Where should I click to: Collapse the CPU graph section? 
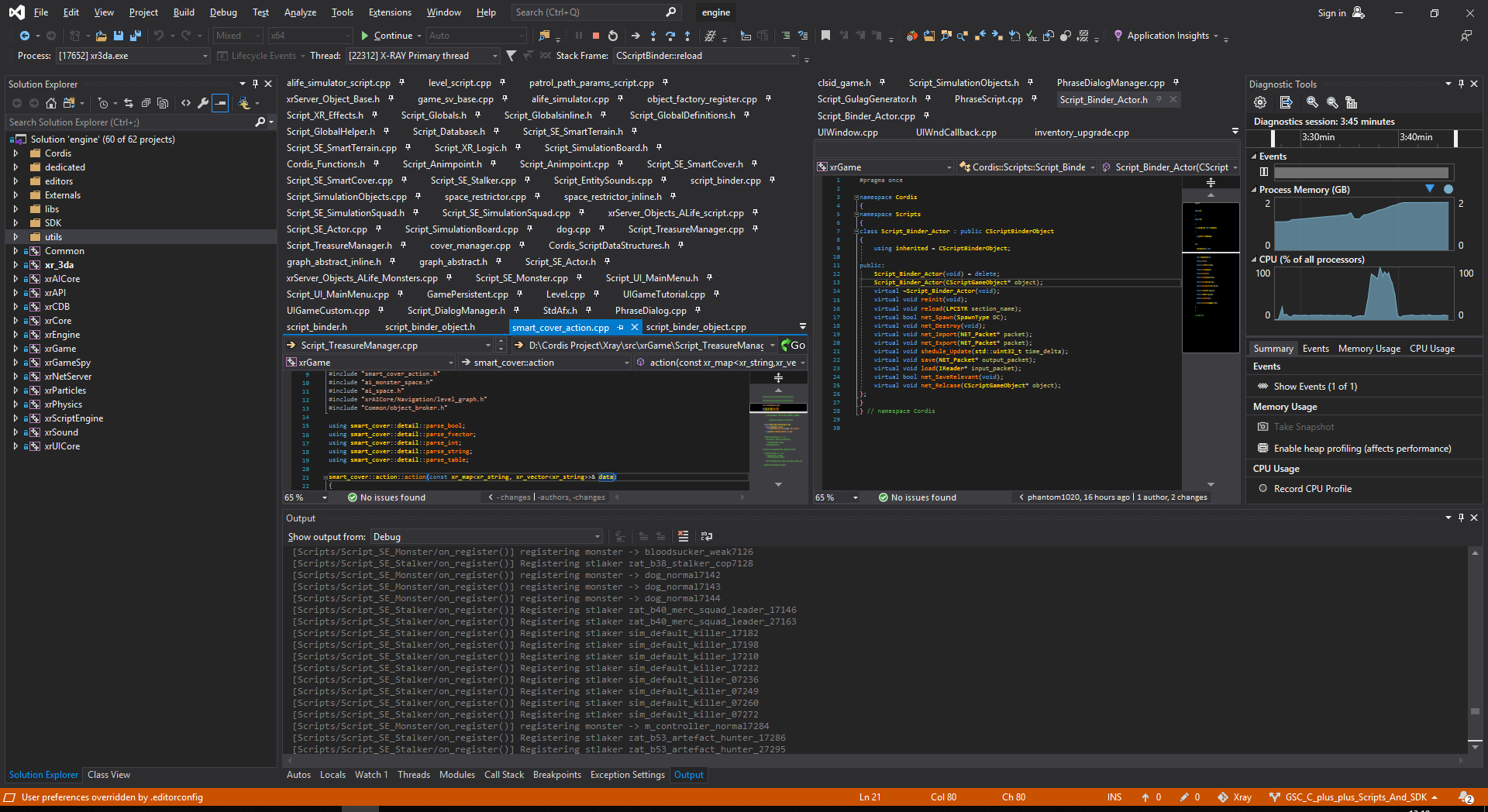tap(1254, 260)
